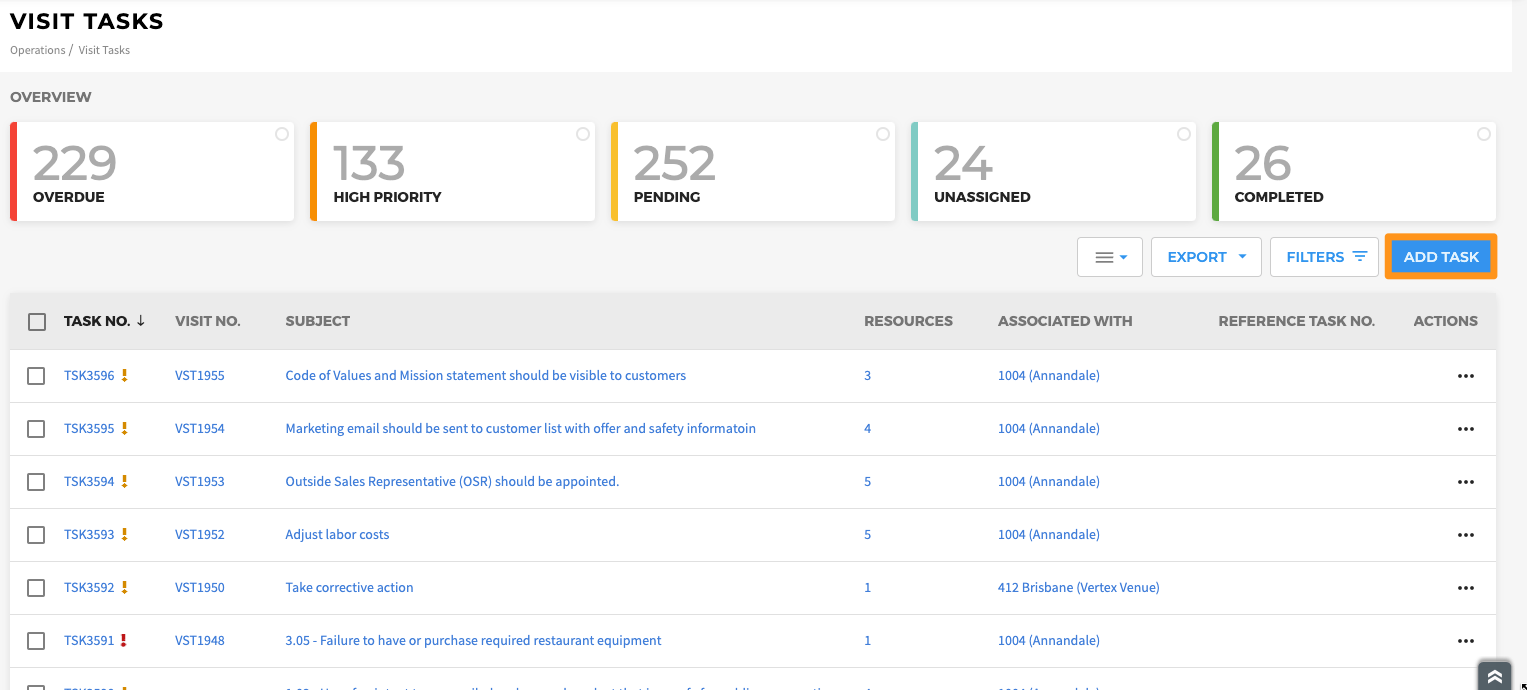The image size is (1527, 690).
Task: Open task TSK3596 link
Action: [89, 376]
